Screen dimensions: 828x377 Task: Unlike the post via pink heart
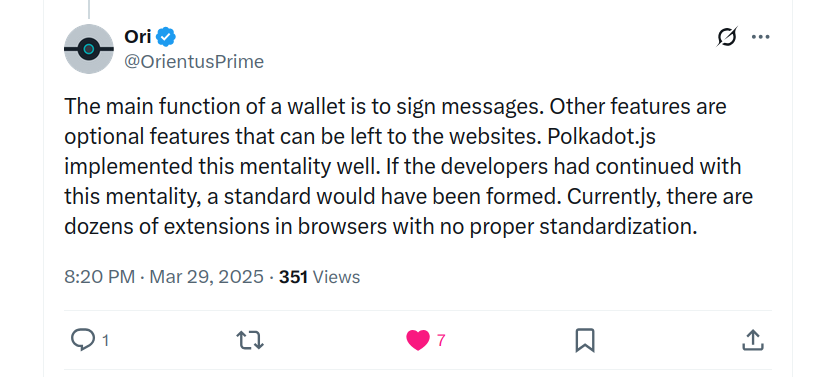point(418,340)
